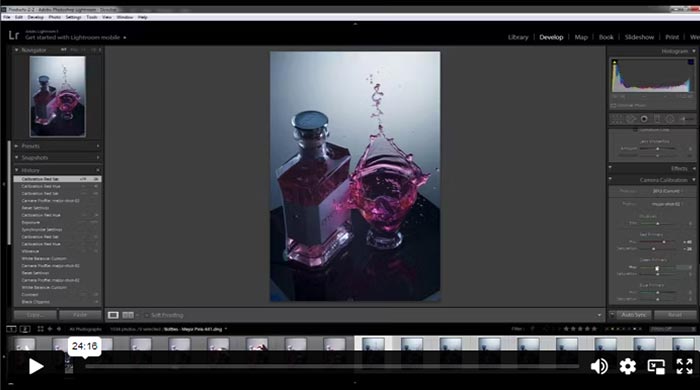Click the main window display icon 1

pyautogui.click(x=11, y=329)
